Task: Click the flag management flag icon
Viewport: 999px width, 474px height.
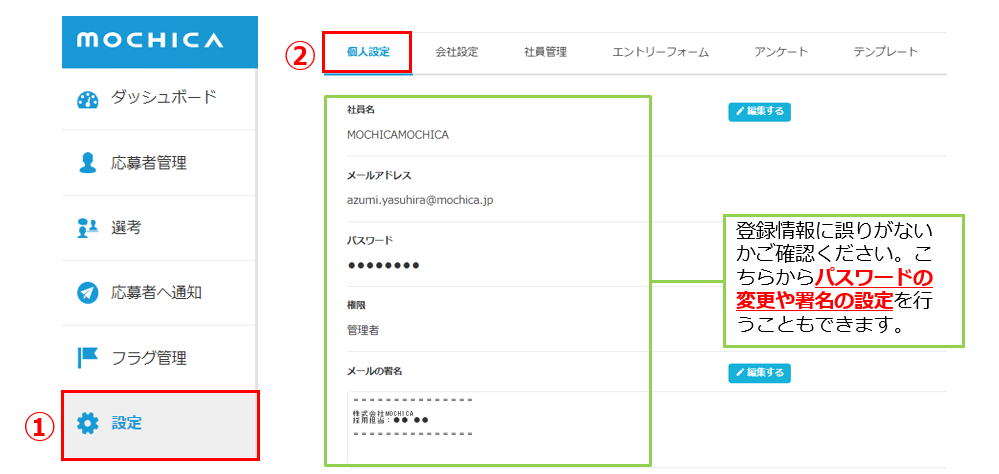Action: tap(88, 357)
